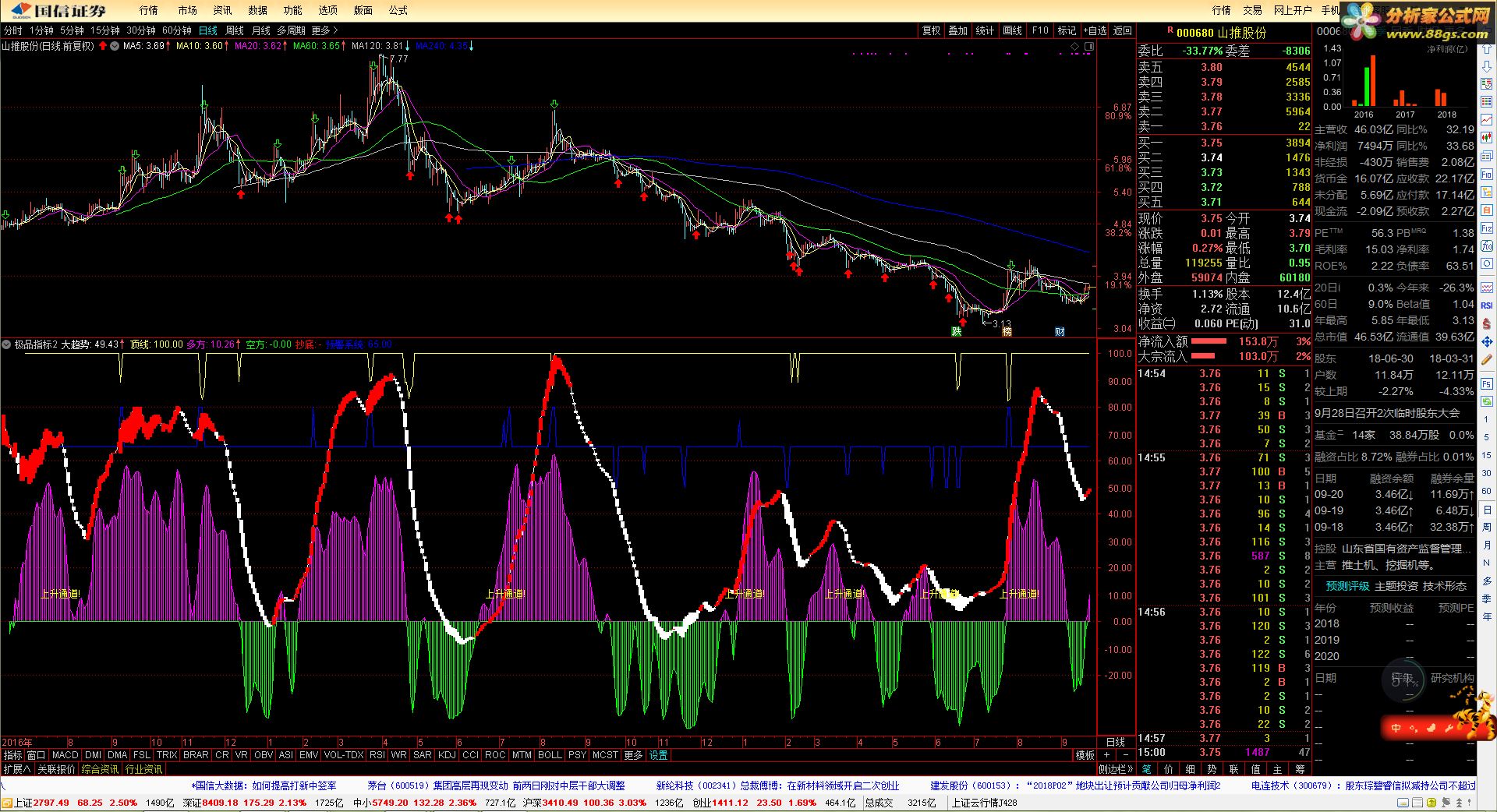This screenshot has height=812, width=1497.
Task: Click the RSI indicator sidebar icon
Action: [1487, 305]
